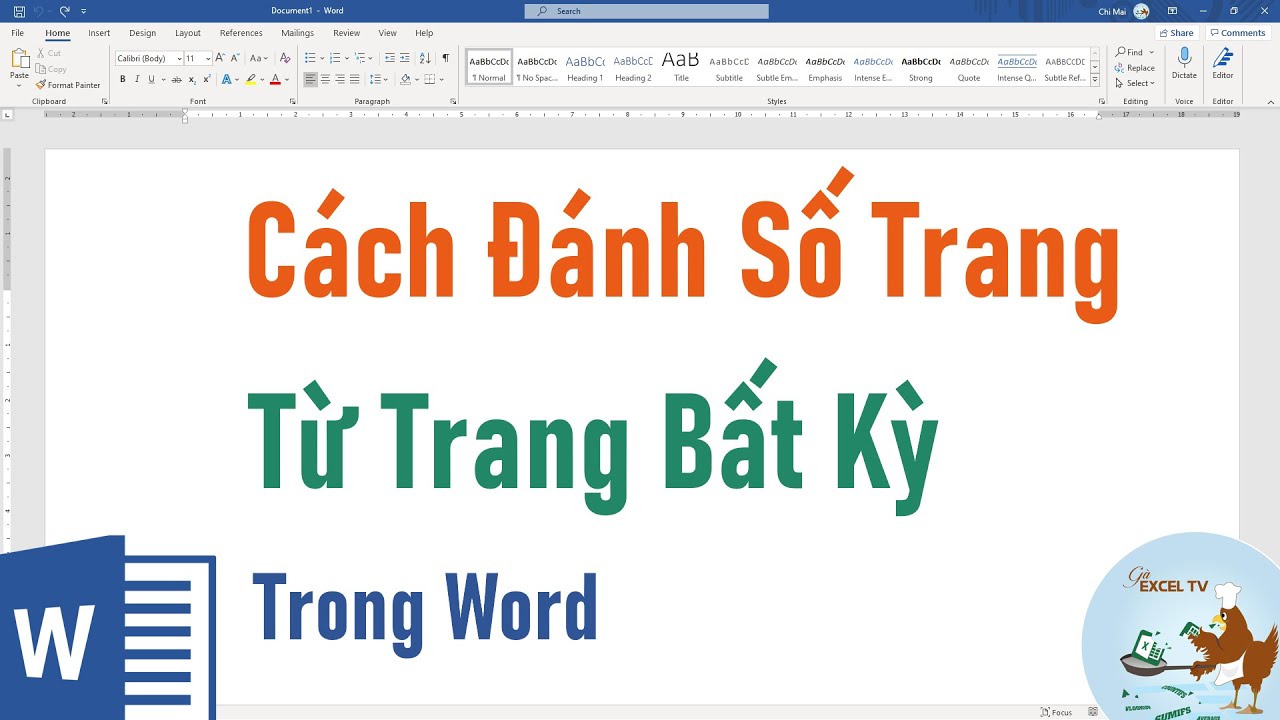Click the paragraph shading color button
This screenshot has width=1280, height=720.
pyautogui.click(x=405, y=79)
